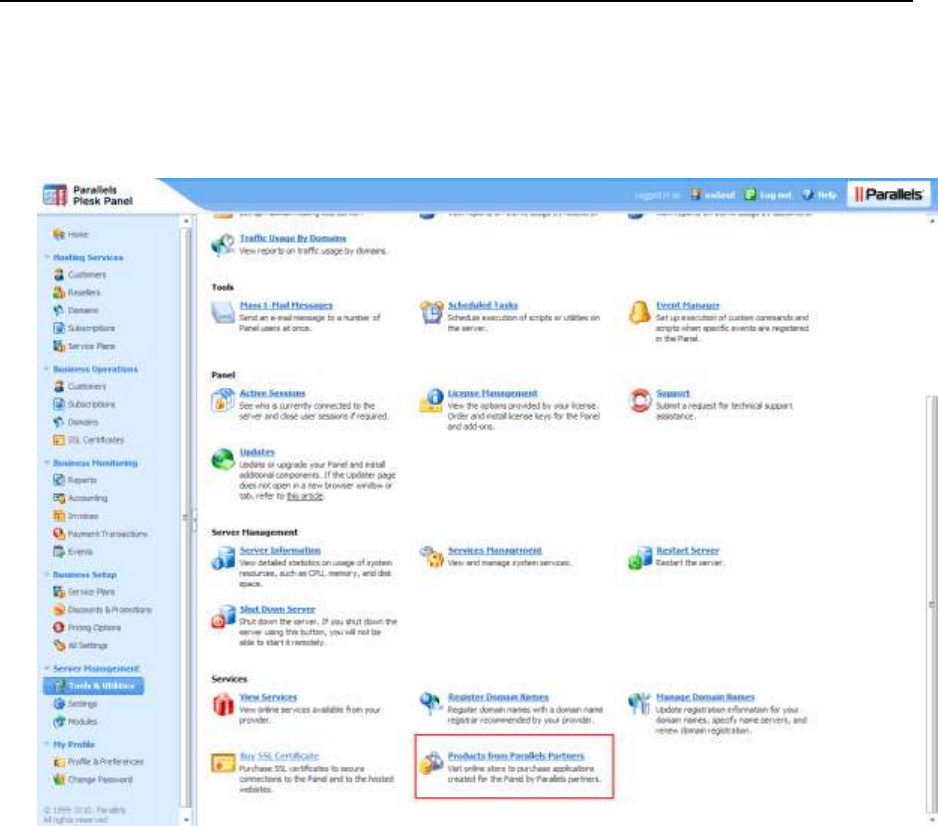Screen dimensions: 938x826
Task: Open the Server Information icon
Action: tap(223, 557)
